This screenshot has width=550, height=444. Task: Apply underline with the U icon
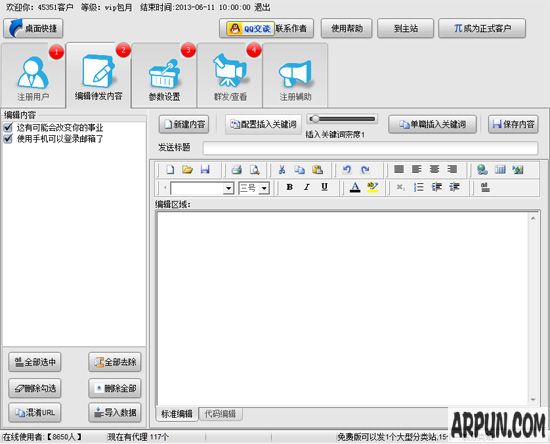pyautogui.click(x=324, y=187)
